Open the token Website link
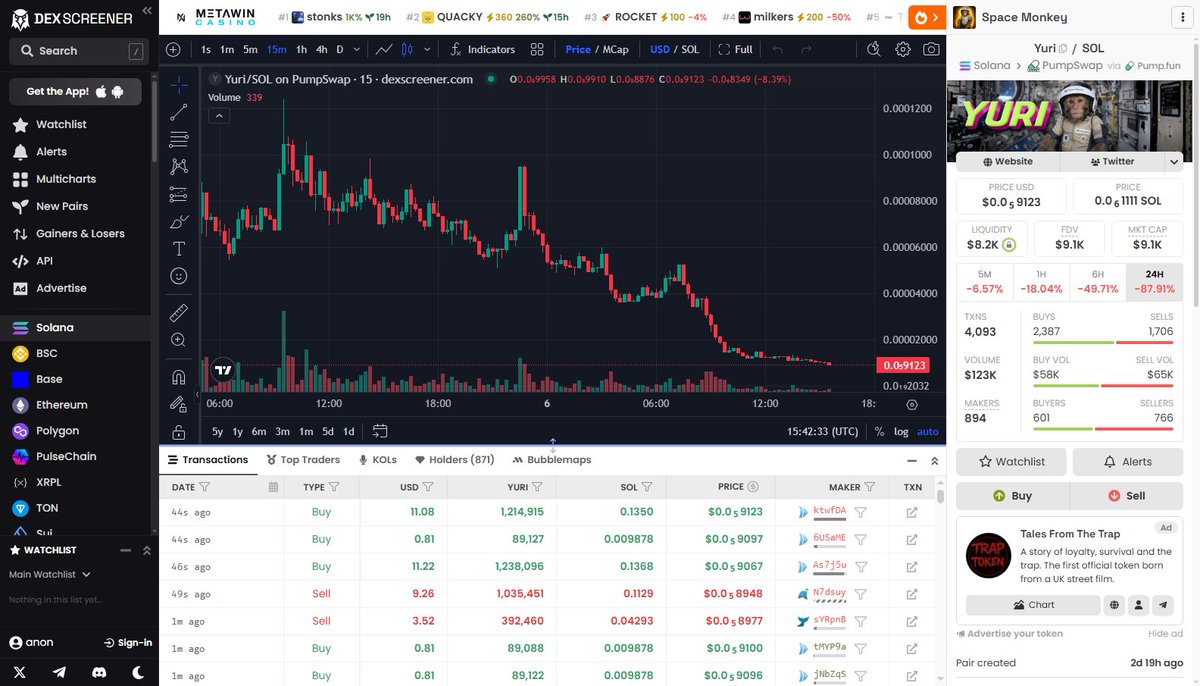The image size is (1200, 686). (1008, 161)
